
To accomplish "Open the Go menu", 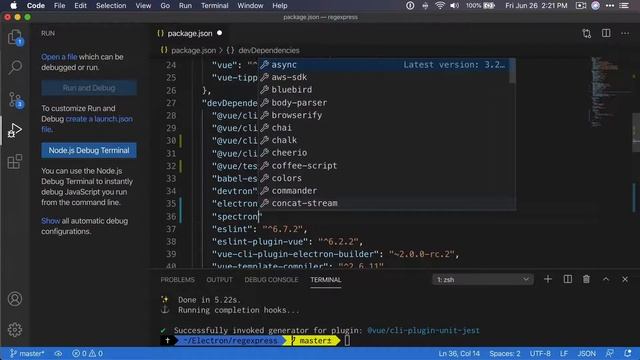I will click(x=165, y=6).
